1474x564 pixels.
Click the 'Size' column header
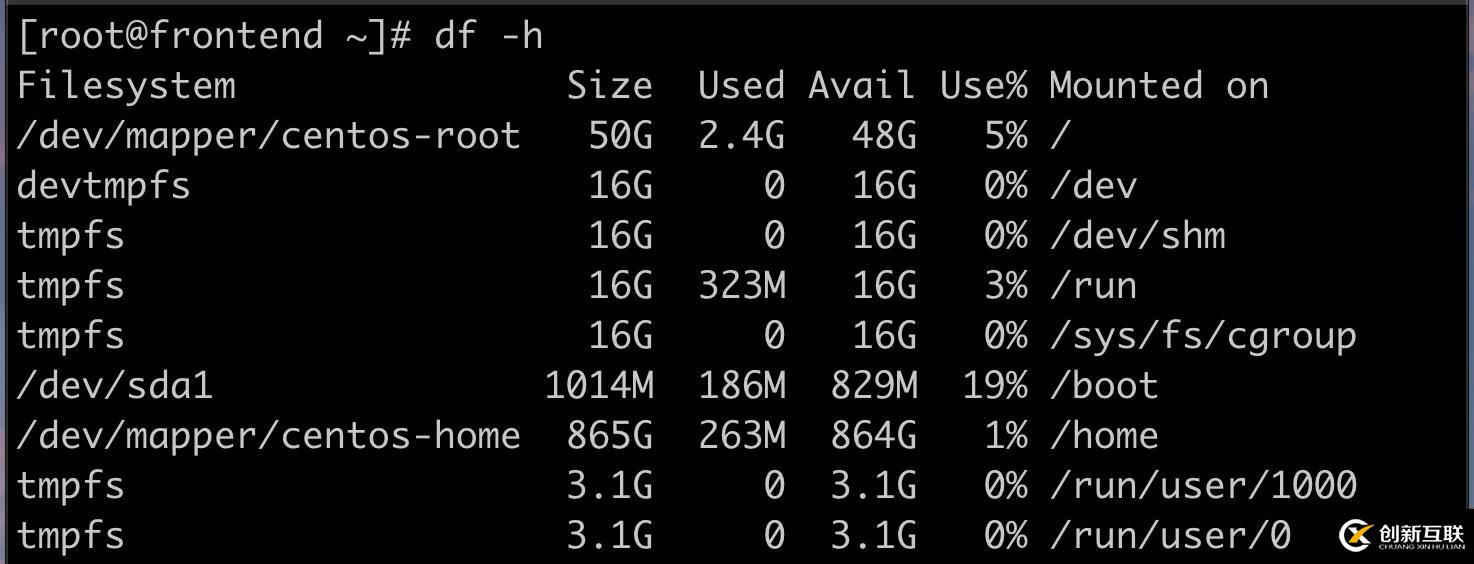click(x=609, y=86)
